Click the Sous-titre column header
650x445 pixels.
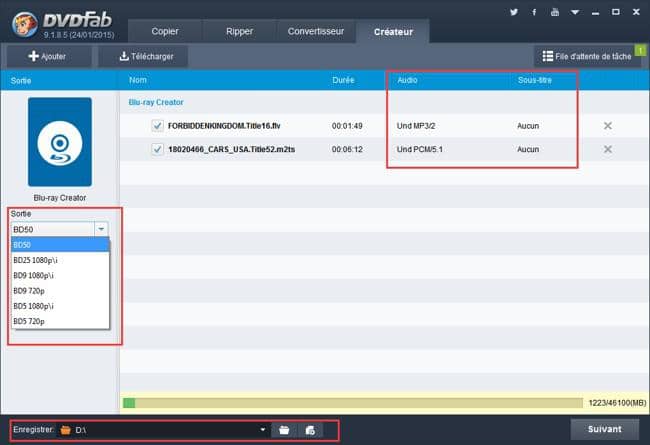pos(534,80)
